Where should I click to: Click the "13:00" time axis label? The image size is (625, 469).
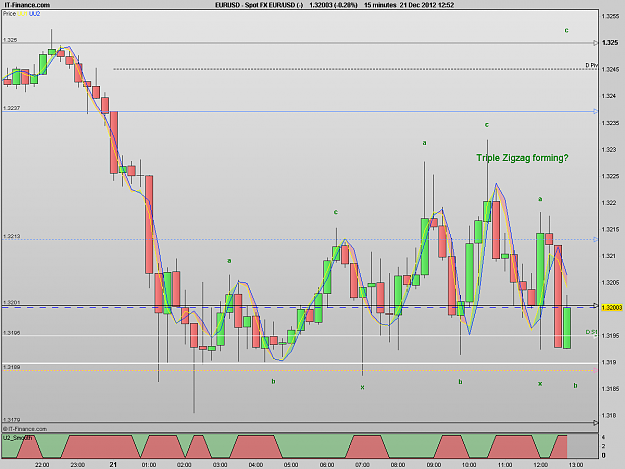click(576, 465)
